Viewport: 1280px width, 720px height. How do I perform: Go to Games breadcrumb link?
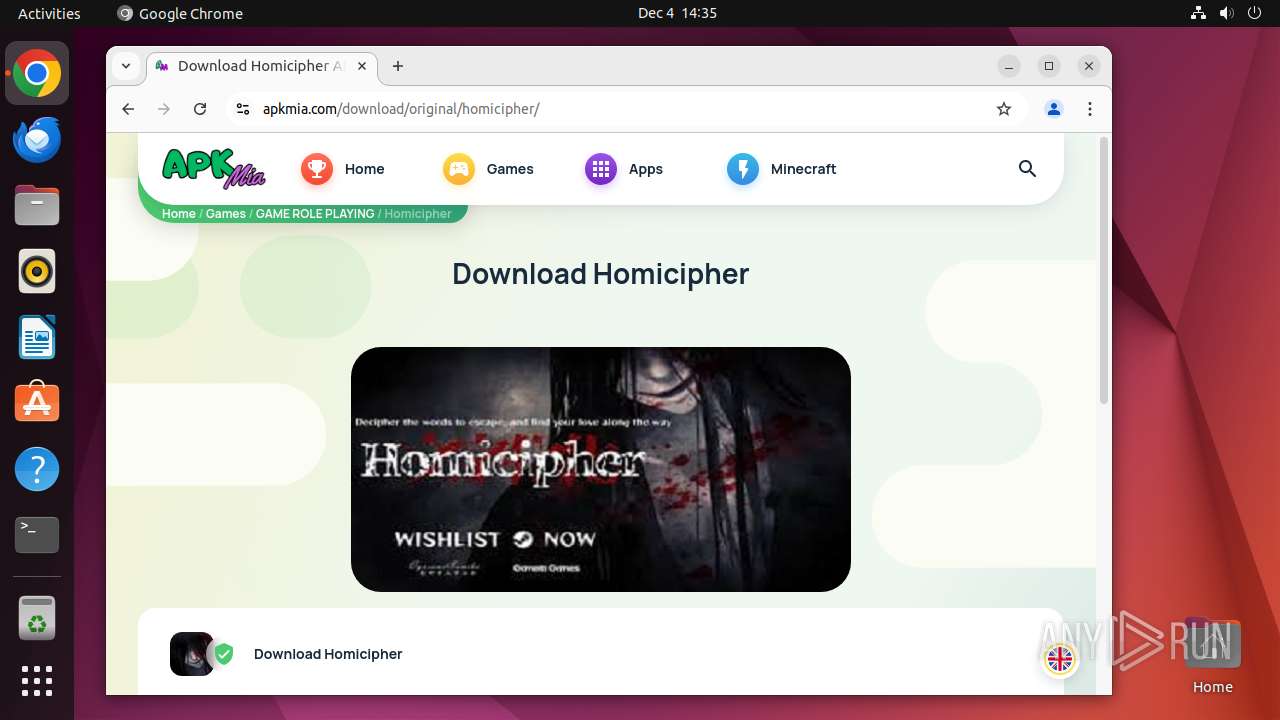coord(226,214)
